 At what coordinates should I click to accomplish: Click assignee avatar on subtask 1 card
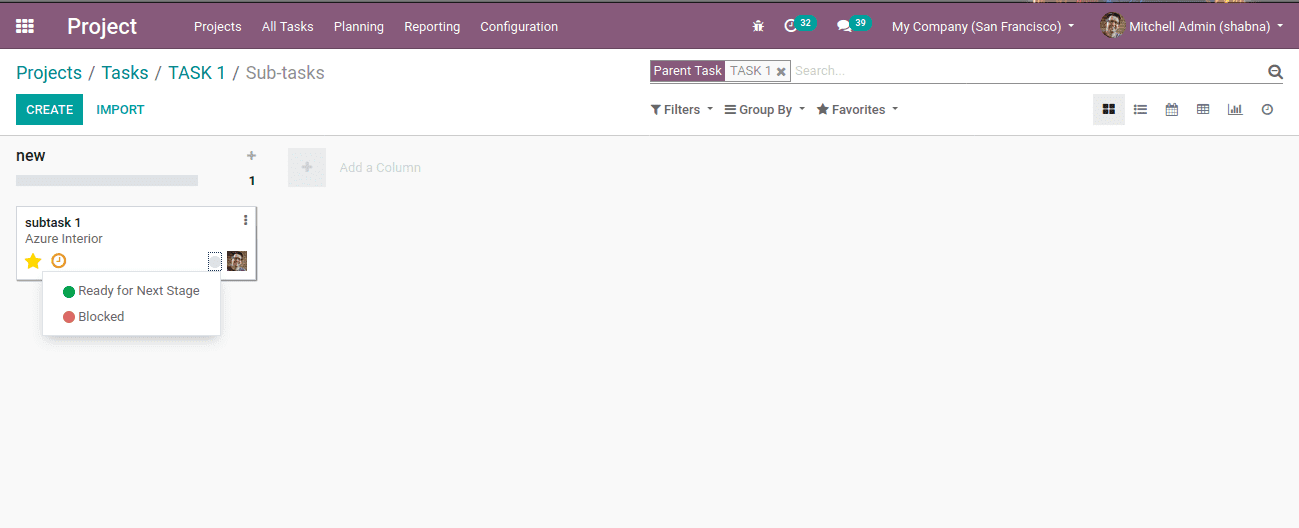[x=237, y=261]
